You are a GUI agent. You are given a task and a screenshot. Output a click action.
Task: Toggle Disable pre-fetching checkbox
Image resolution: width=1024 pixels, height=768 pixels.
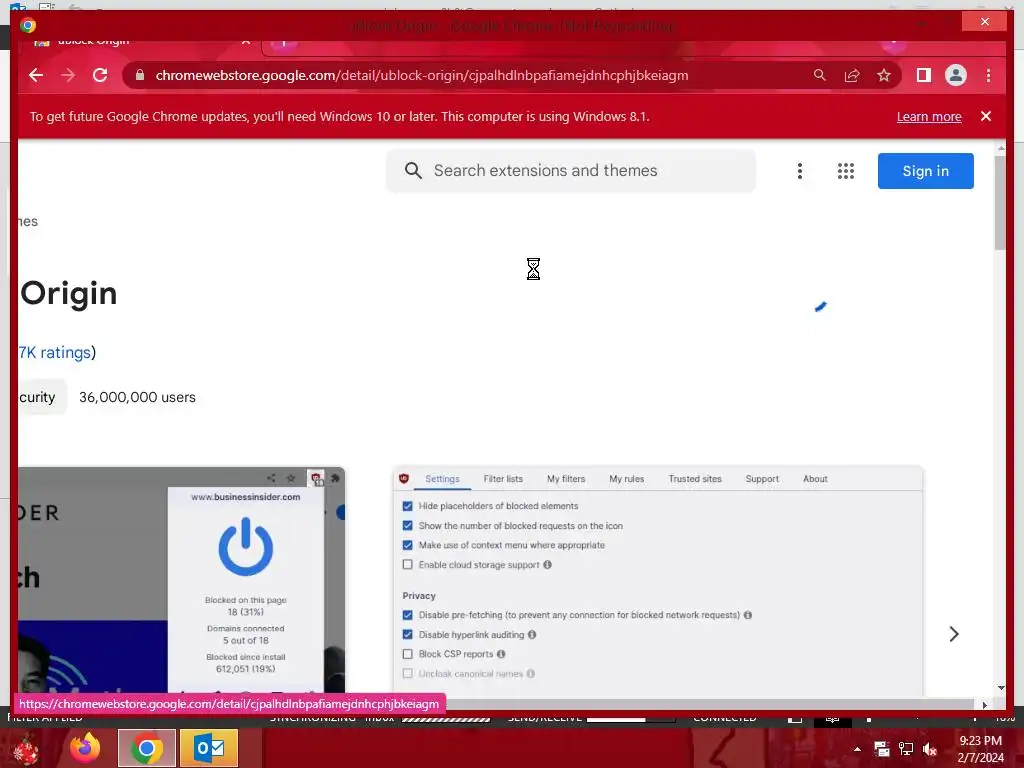click(408, 615)
